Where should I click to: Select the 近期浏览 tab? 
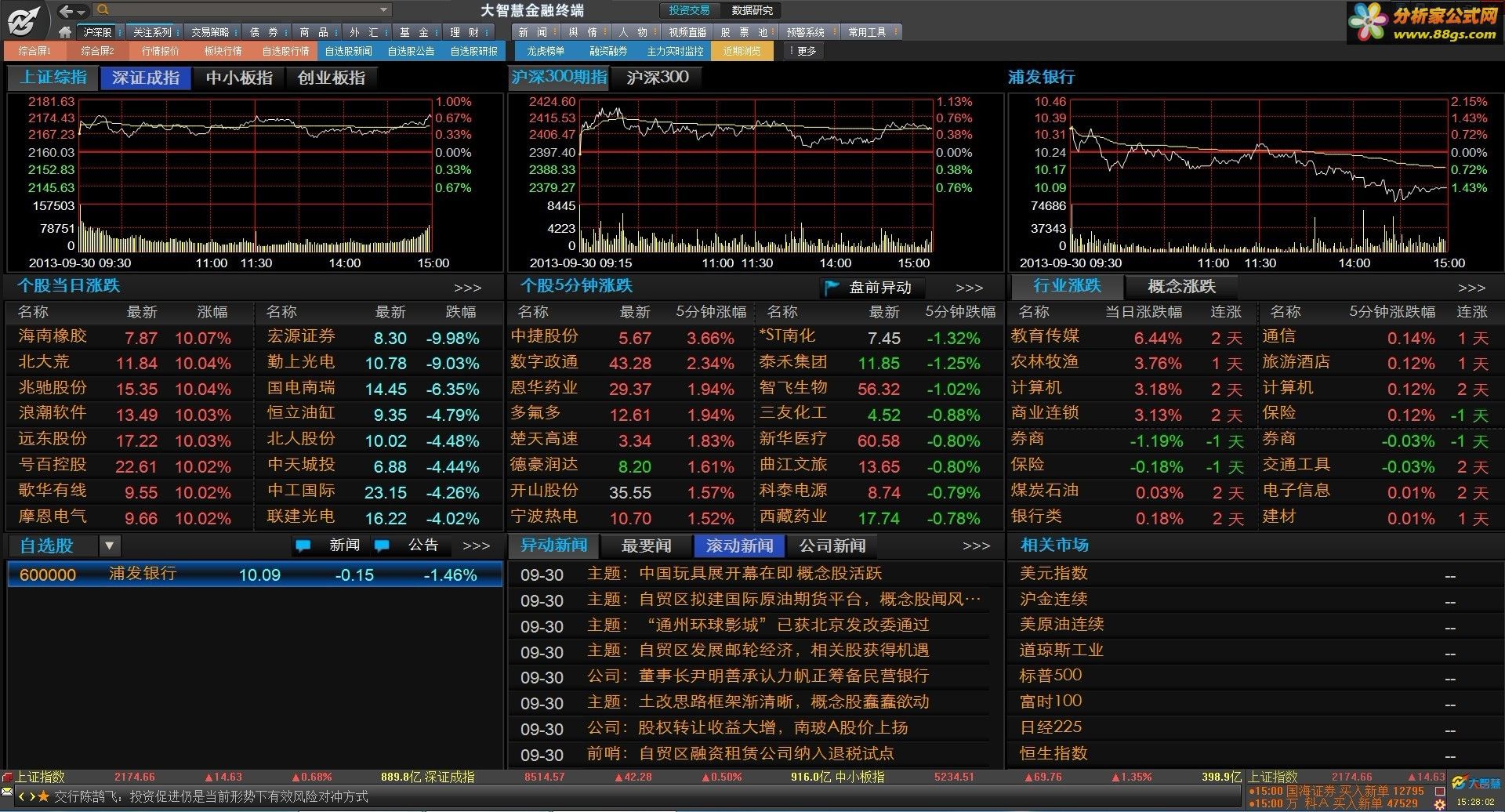pyautogui.click(x=742, y=51)
